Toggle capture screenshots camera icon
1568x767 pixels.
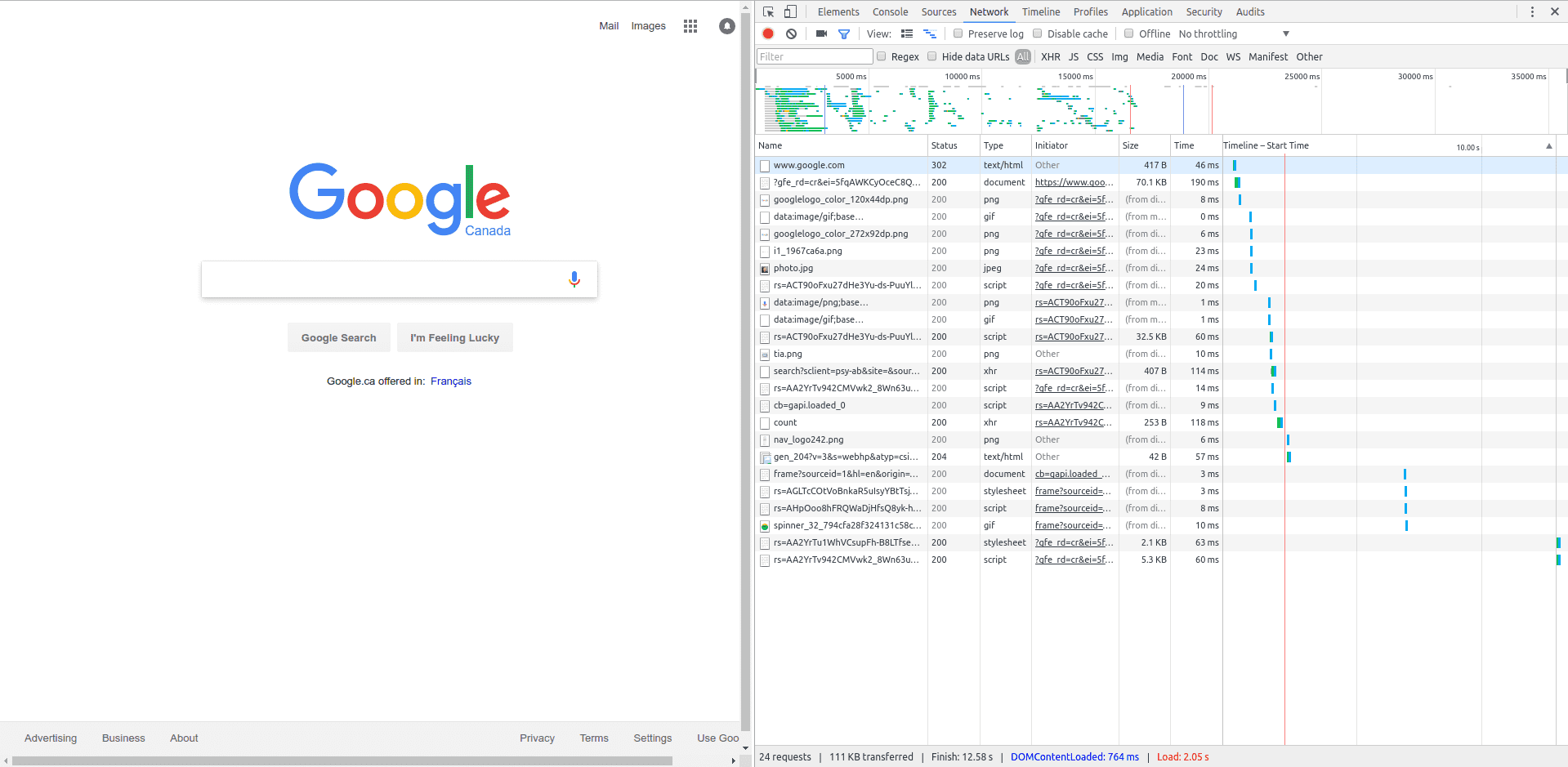point(821,33)
